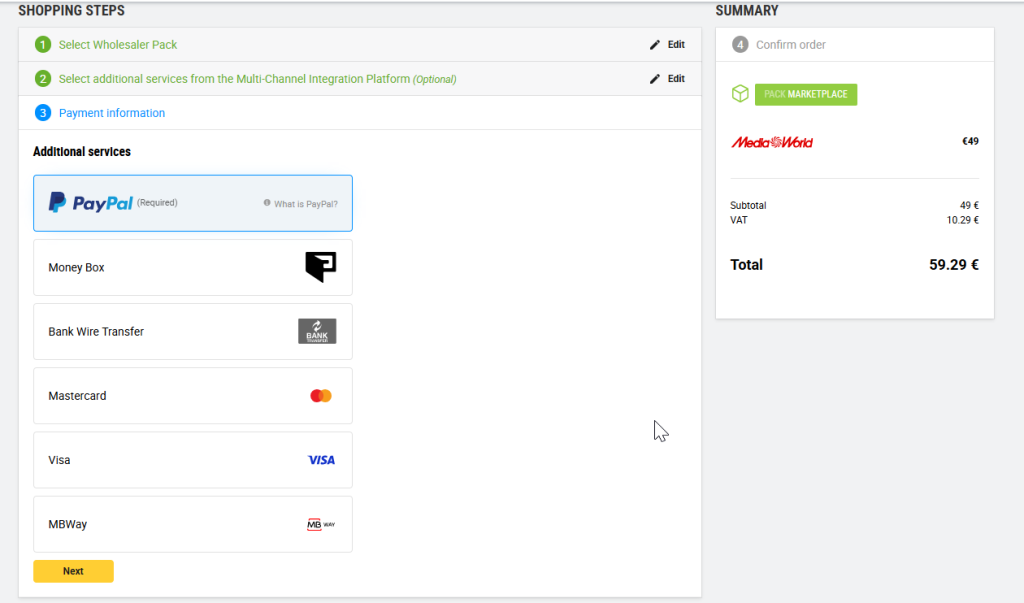Screen dimensions: 1024x603
Task: Click the Bank Wire Transfer icon
Action: 317,331
